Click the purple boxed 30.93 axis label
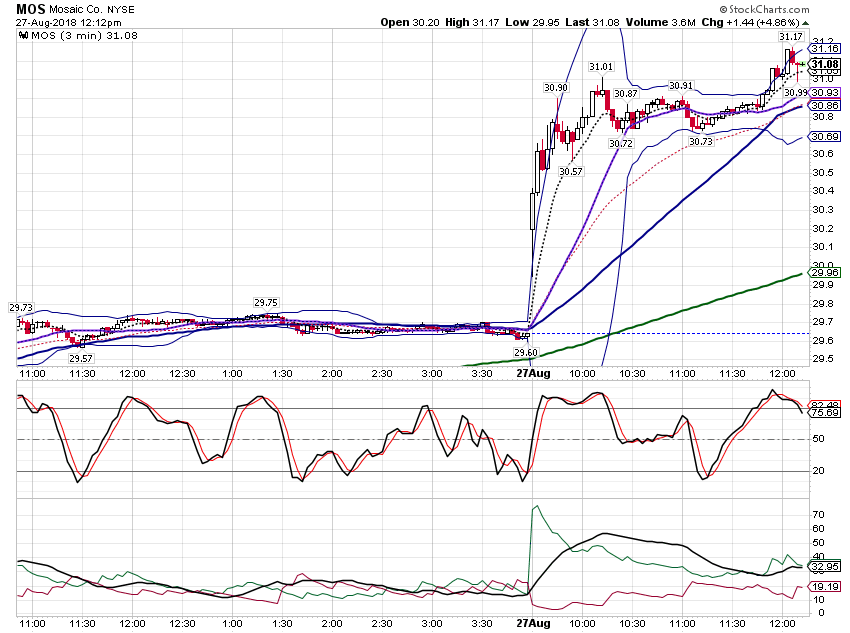850x633 pixels. pos(825,93)
